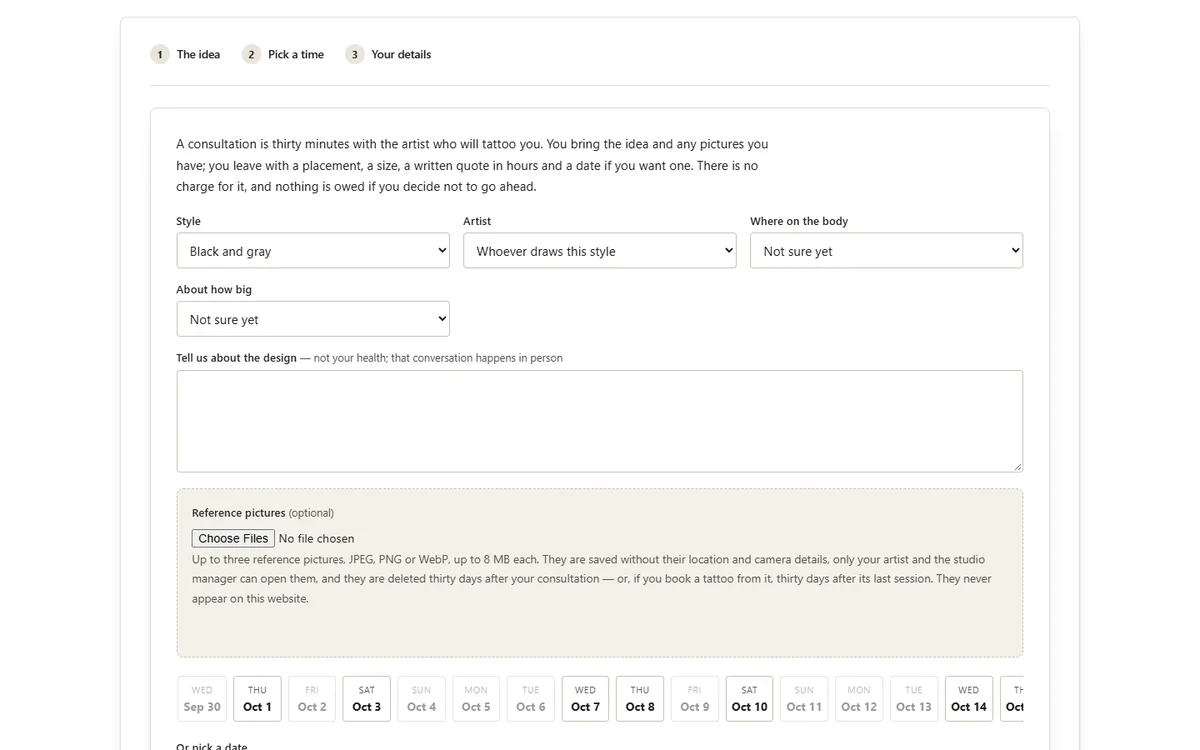
Task: Choose the Wed Oct 14 date
Action: point(969,699)
